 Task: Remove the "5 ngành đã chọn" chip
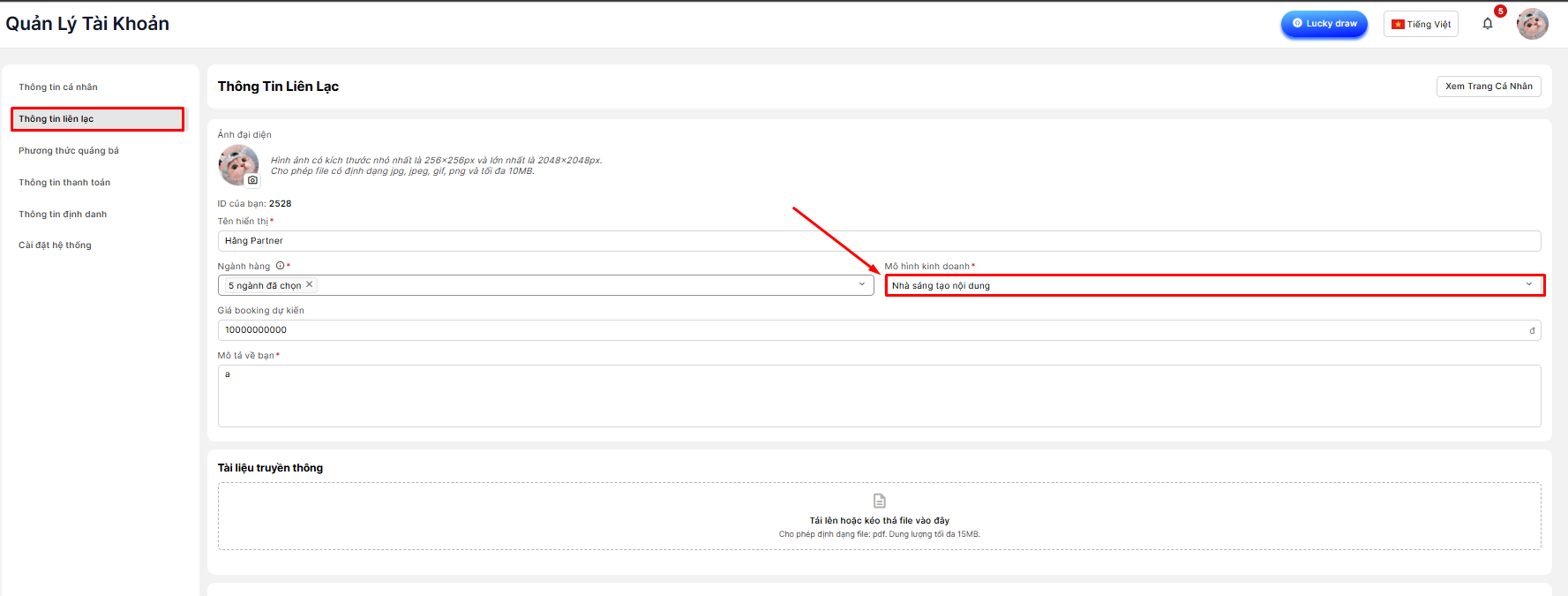310,284
